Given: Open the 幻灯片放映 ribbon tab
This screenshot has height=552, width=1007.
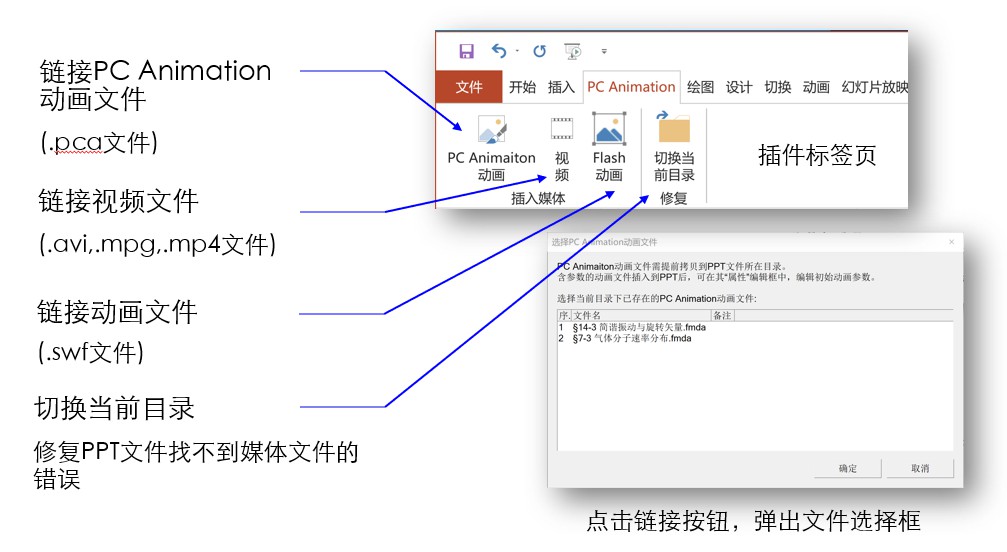Looking at the screenshot, I should [x=874, y=87].
